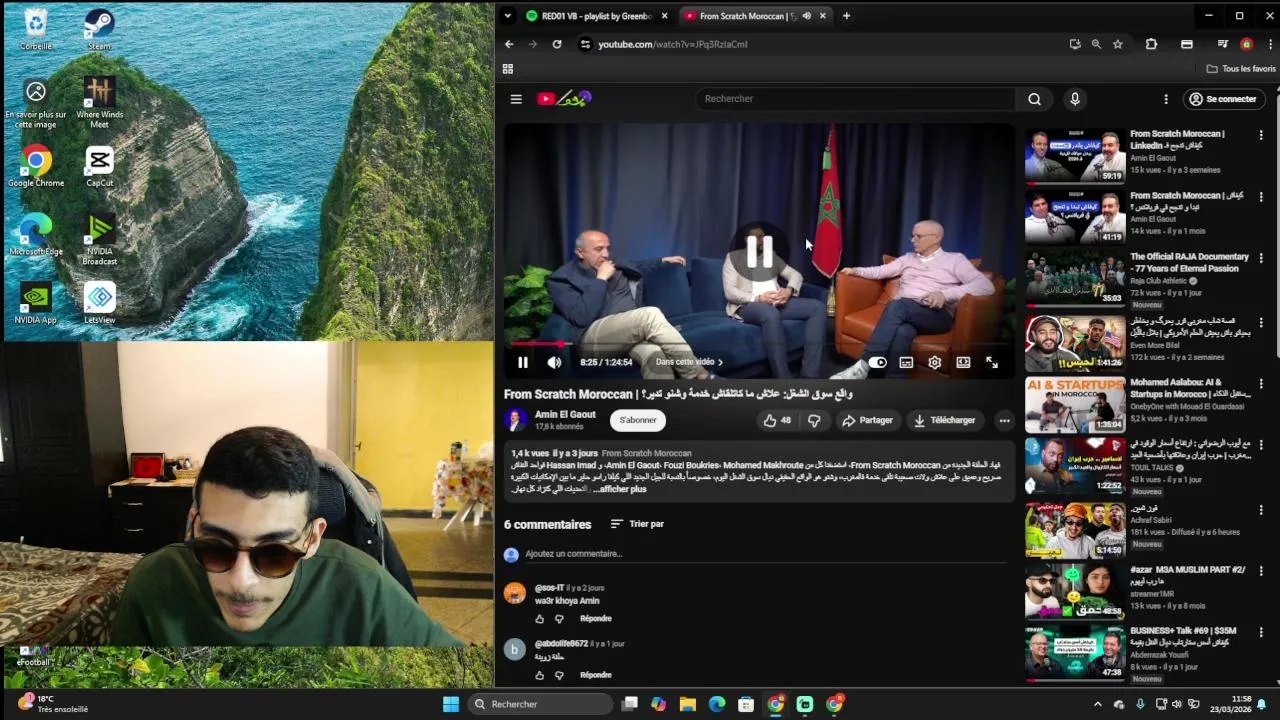
Task: Like the comment by @sos-IT
Action: [540, 619]
